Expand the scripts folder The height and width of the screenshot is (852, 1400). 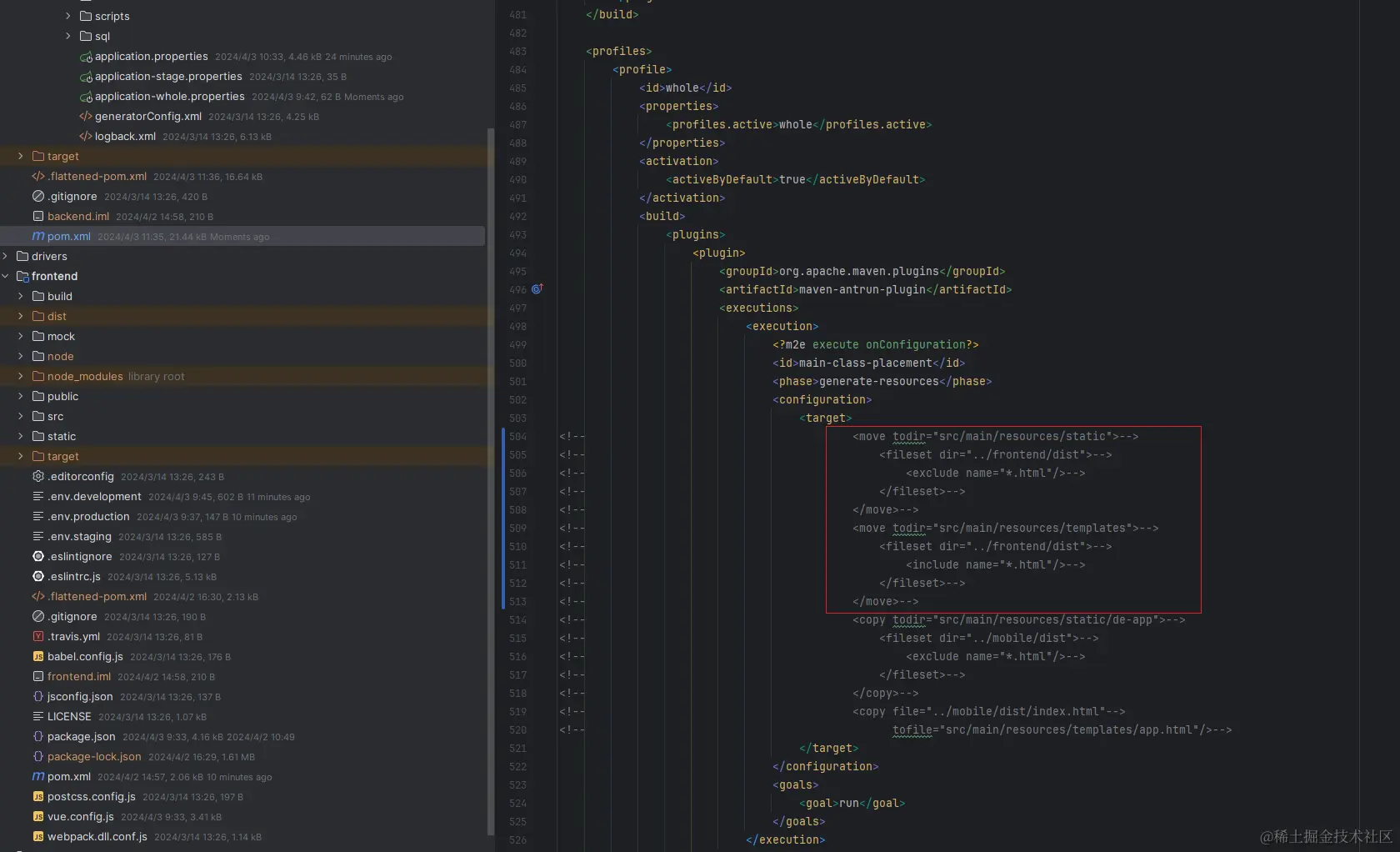(x=68, y=17)
